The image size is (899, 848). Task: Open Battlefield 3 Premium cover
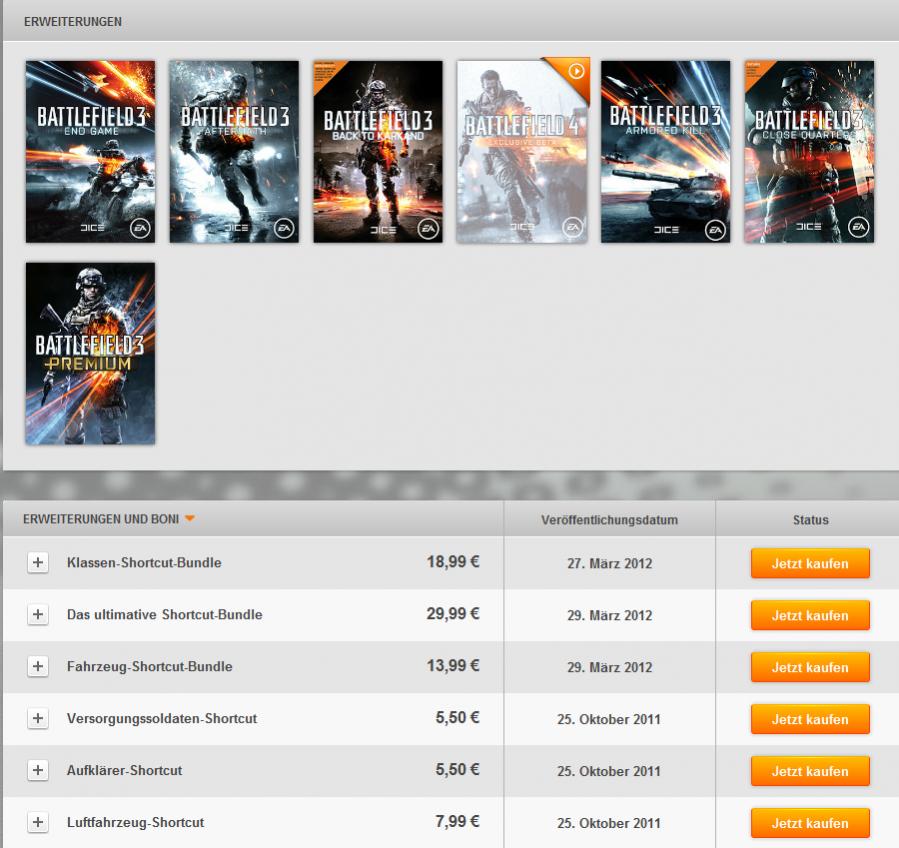[91, 354]
